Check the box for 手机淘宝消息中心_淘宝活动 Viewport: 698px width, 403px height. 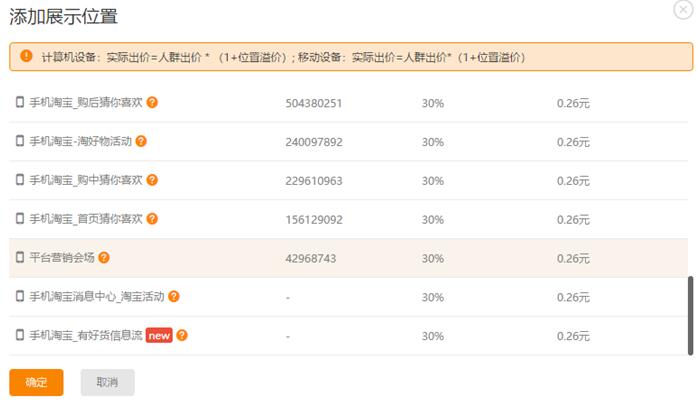coord(20,296)
